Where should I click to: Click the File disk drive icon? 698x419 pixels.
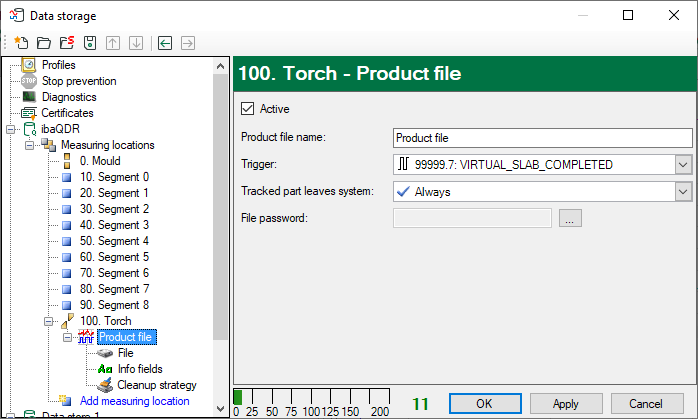[x=105, y=354]
